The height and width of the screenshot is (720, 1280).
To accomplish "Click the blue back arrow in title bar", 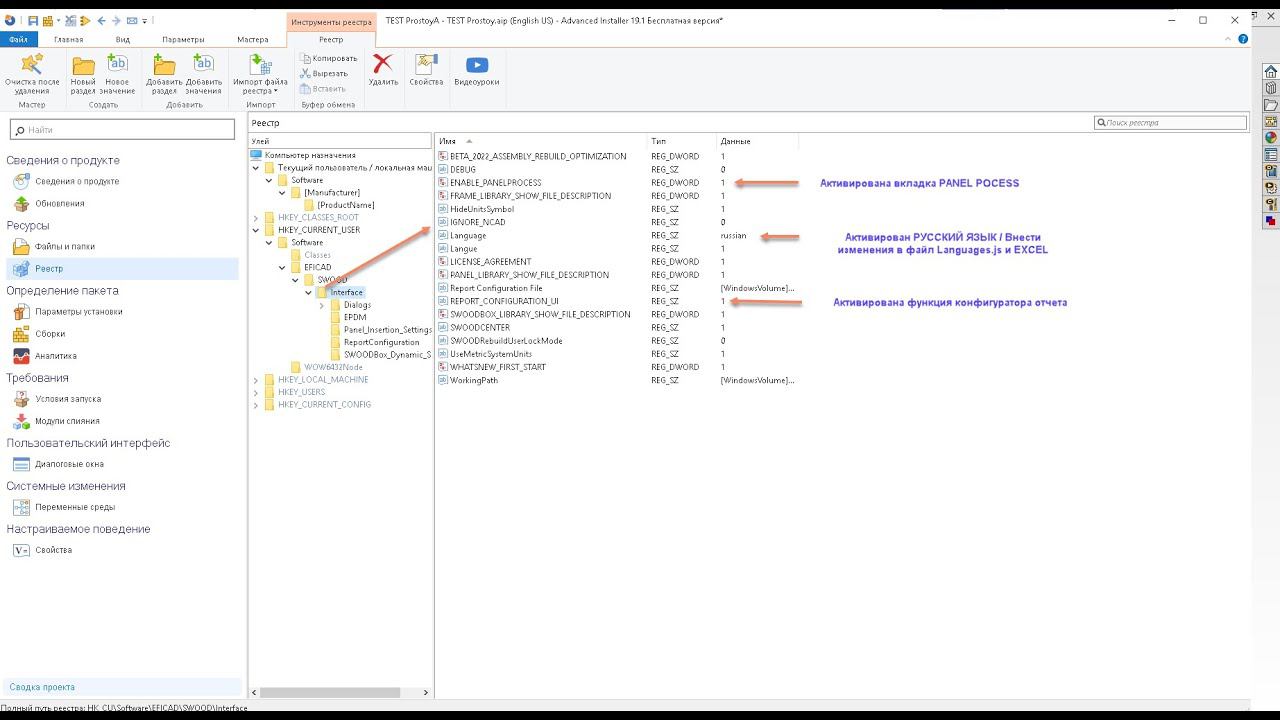I will [101, 20].
